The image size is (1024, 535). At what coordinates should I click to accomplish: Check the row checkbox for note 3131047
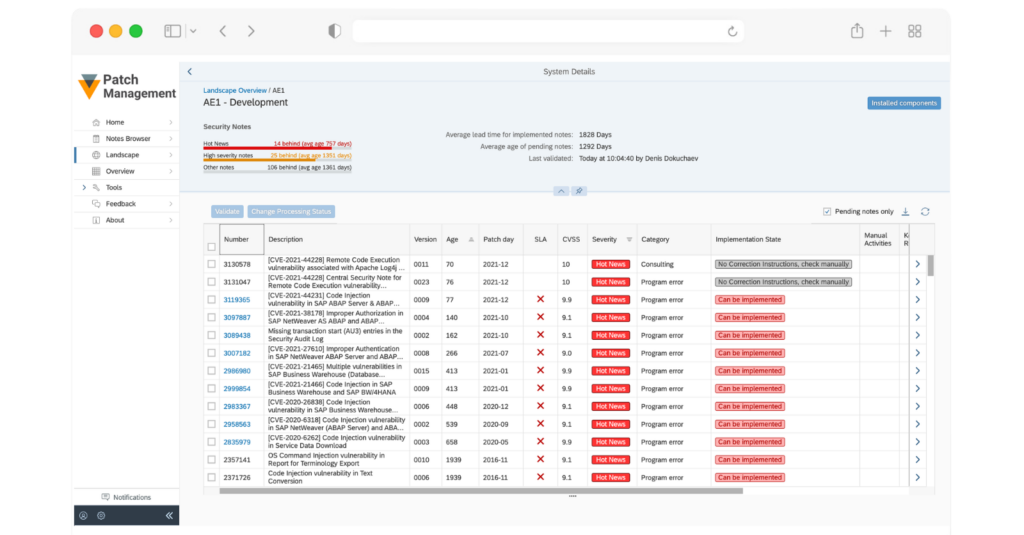[212, 282]
